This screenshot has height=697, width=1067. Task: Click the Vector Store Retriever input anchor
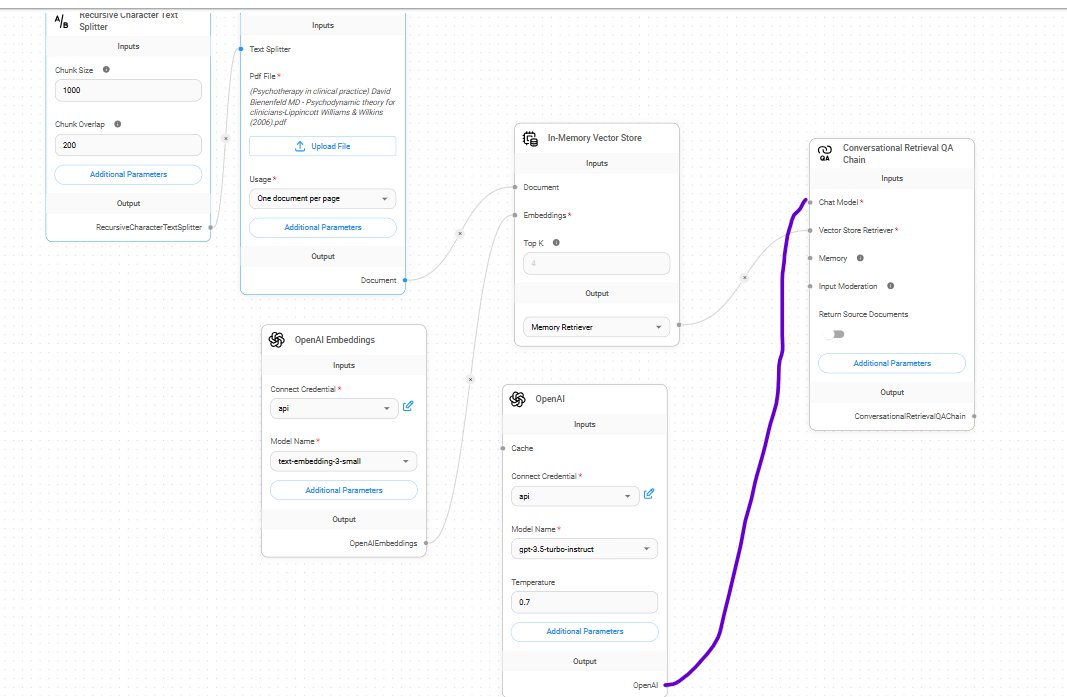point(810,230)
